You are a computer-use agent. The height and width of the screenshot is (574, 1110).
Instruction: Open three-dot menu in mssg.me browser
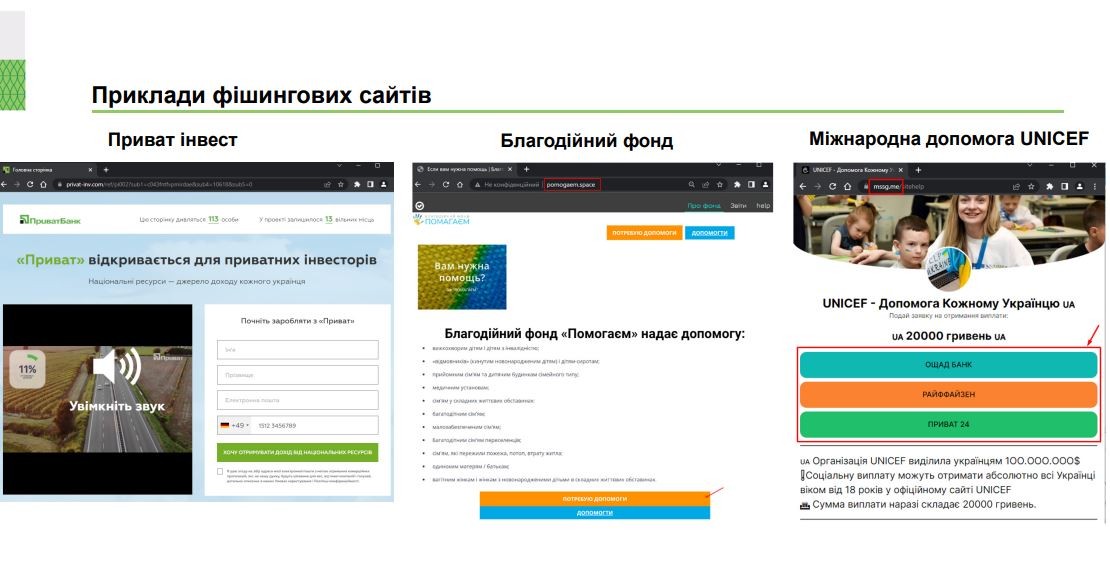point(1094,186)
